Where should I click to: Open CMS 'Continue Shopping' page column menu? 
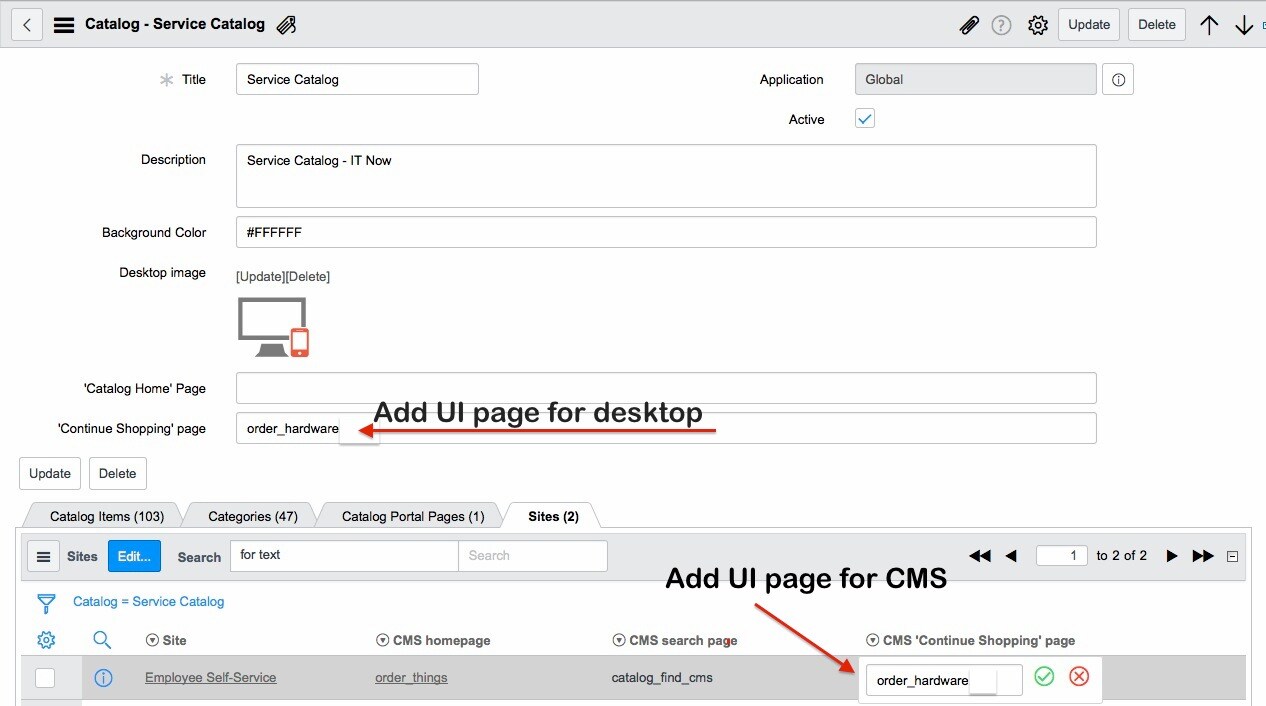872,640
